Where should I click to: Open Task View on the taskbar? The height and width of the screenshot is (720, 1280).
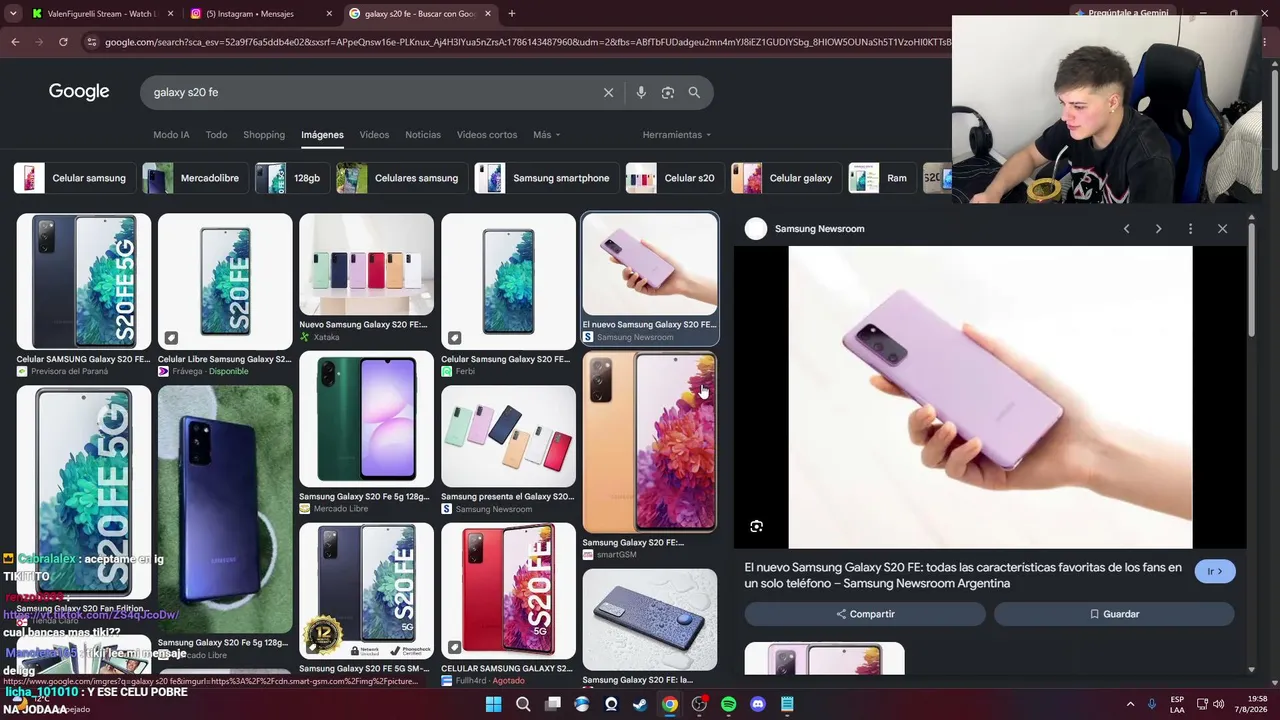pos(553,704)
